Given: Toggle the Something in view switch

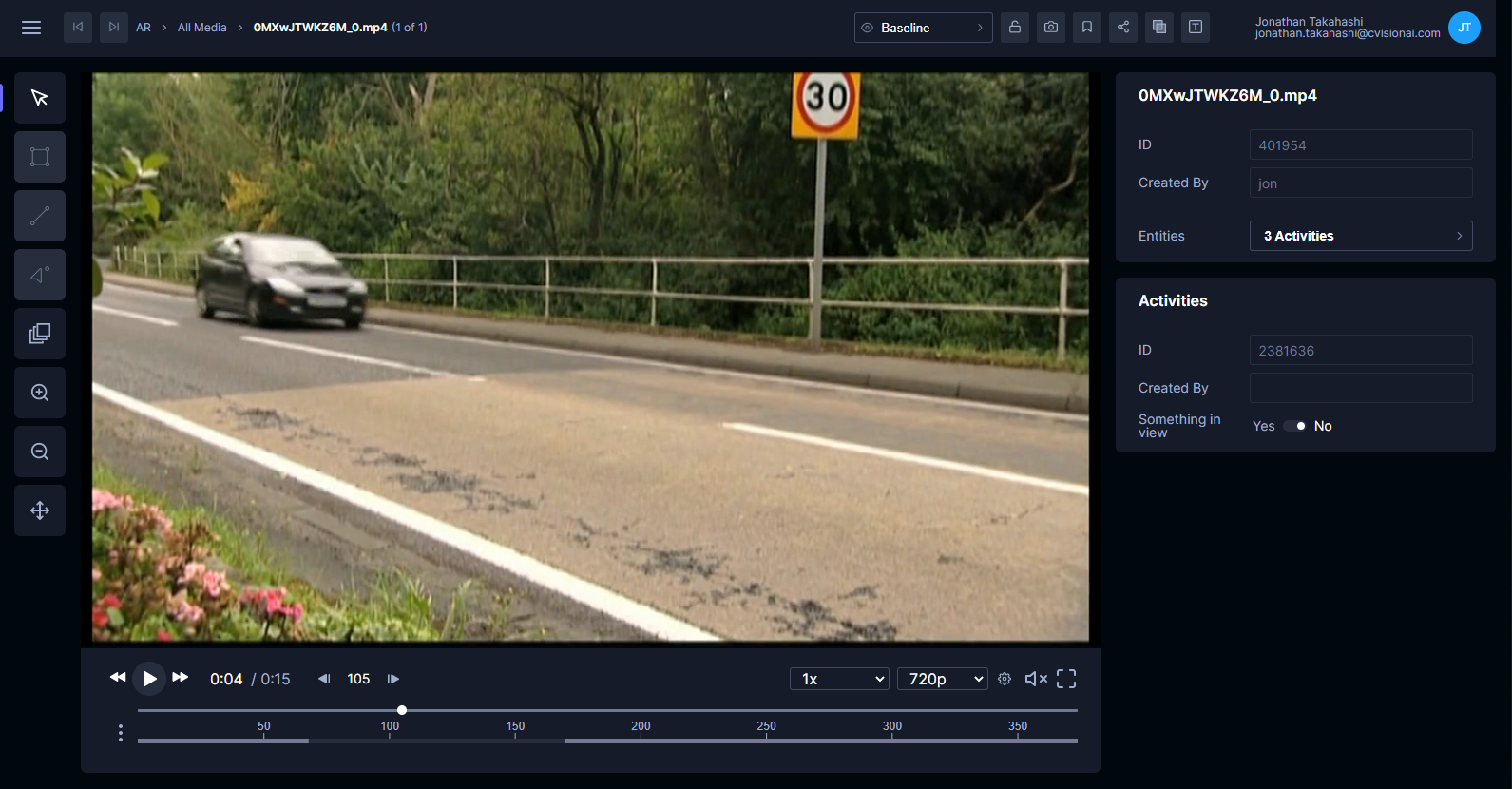Looking at the screenshot, I should (x=1294, y=426).
